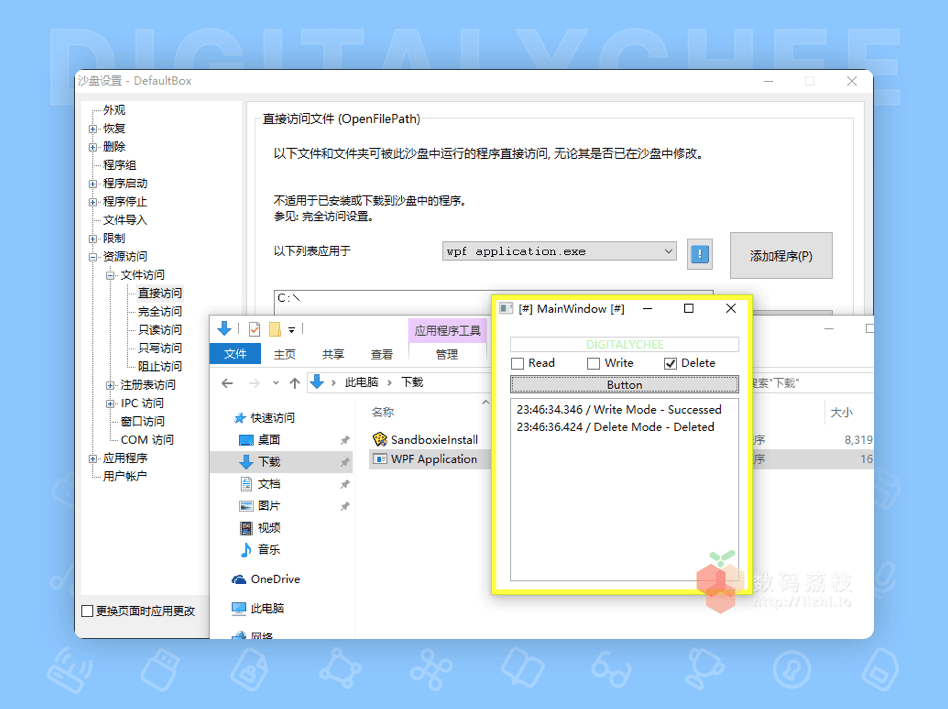Open 快速访问 in the Explorer sidebar
Image resolution: width=948 pixels, height=709 pixels.
coord(272,418)
